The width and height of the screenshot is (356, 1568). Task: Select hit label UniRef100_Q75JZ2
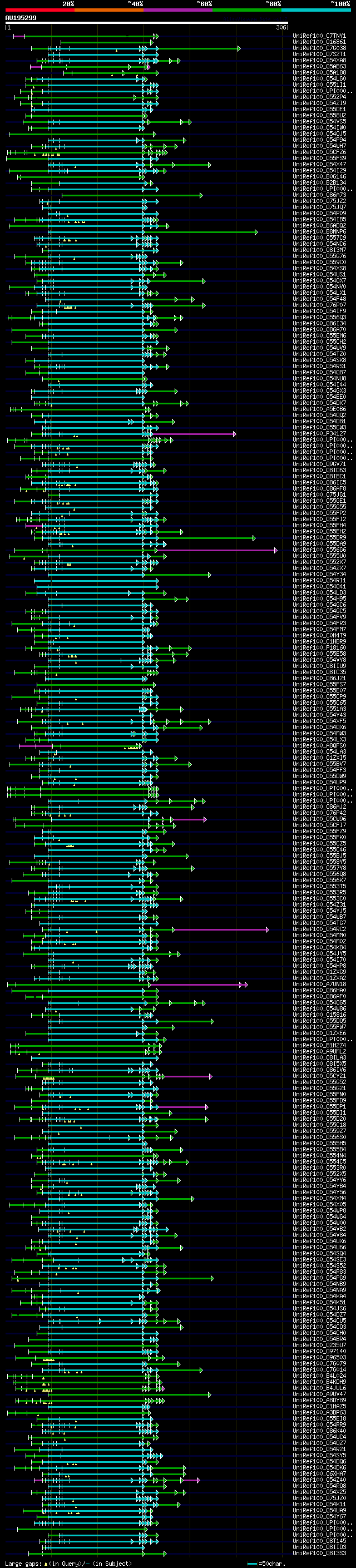319,201
